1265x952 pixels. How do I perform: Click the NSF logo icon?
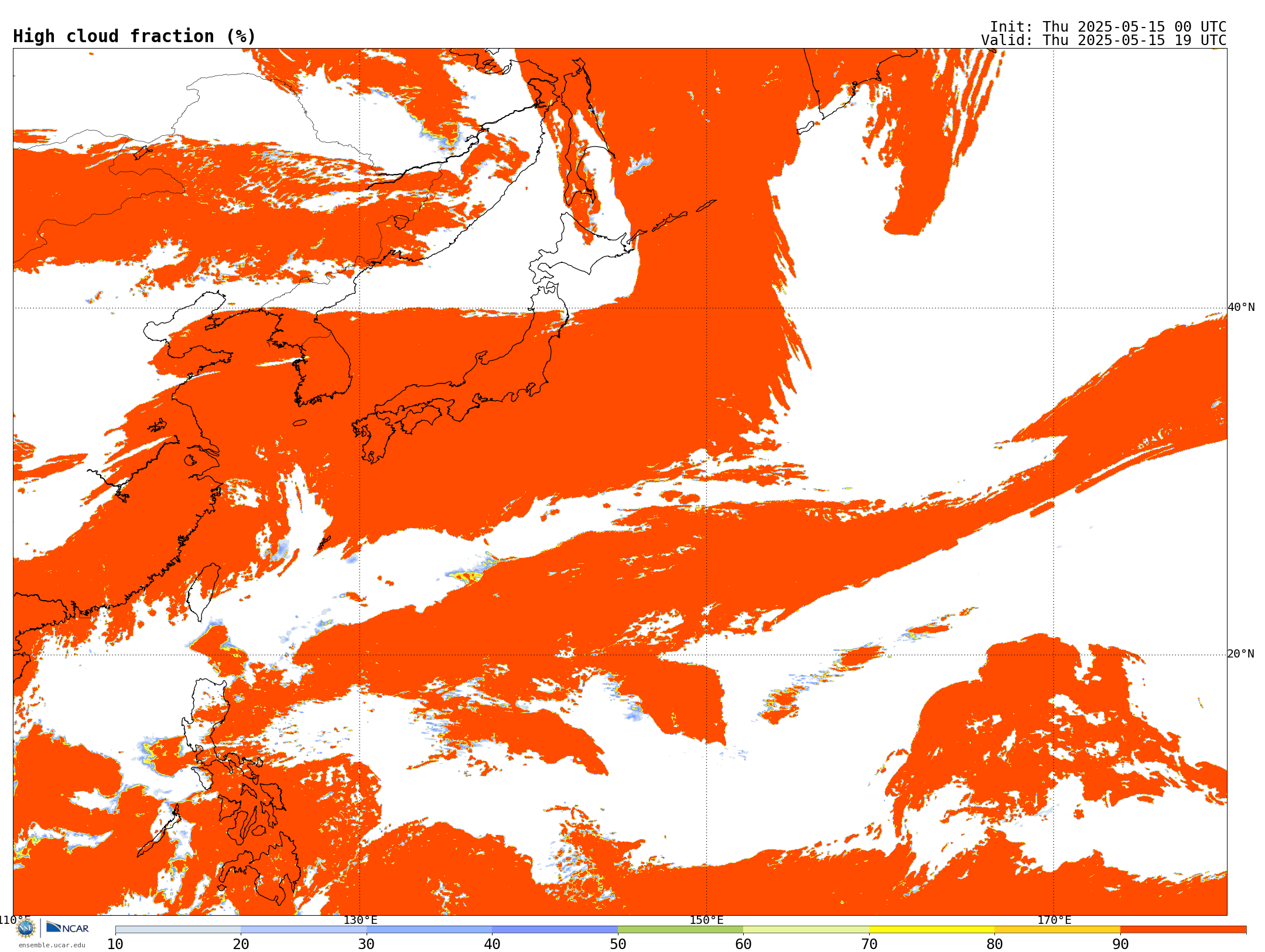(x=26, y=928)
